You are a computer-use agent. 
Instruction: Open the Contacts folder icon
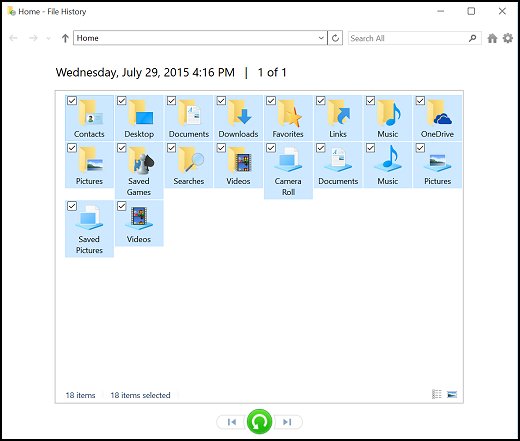pyautogui.click(x=90, y=114)
